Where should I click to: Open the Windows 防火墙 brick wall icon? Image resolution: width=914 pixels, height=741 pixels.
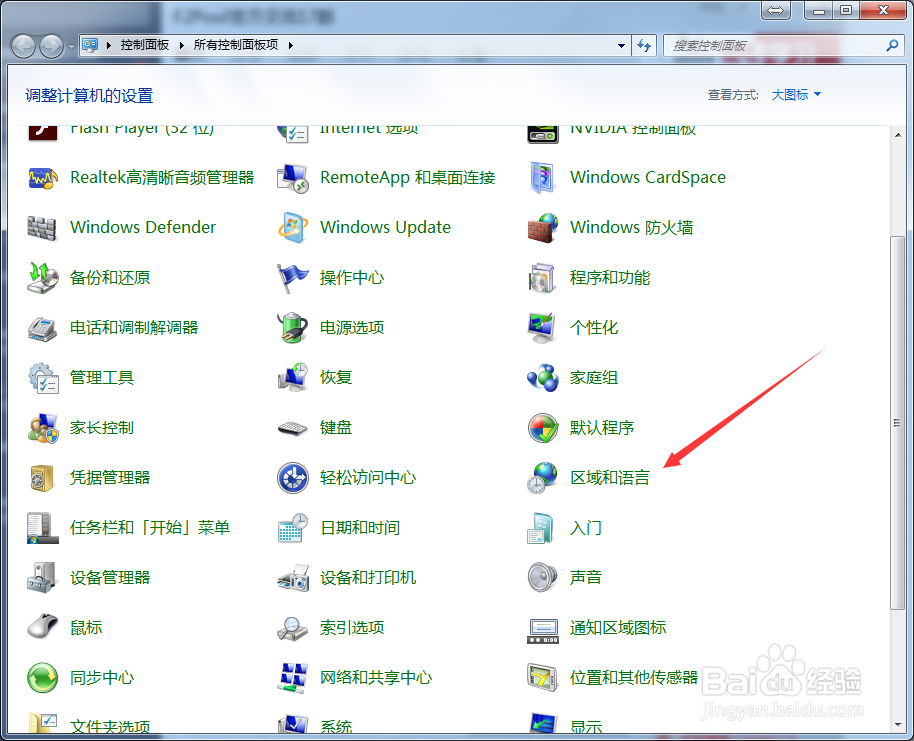tap(543, 227)
